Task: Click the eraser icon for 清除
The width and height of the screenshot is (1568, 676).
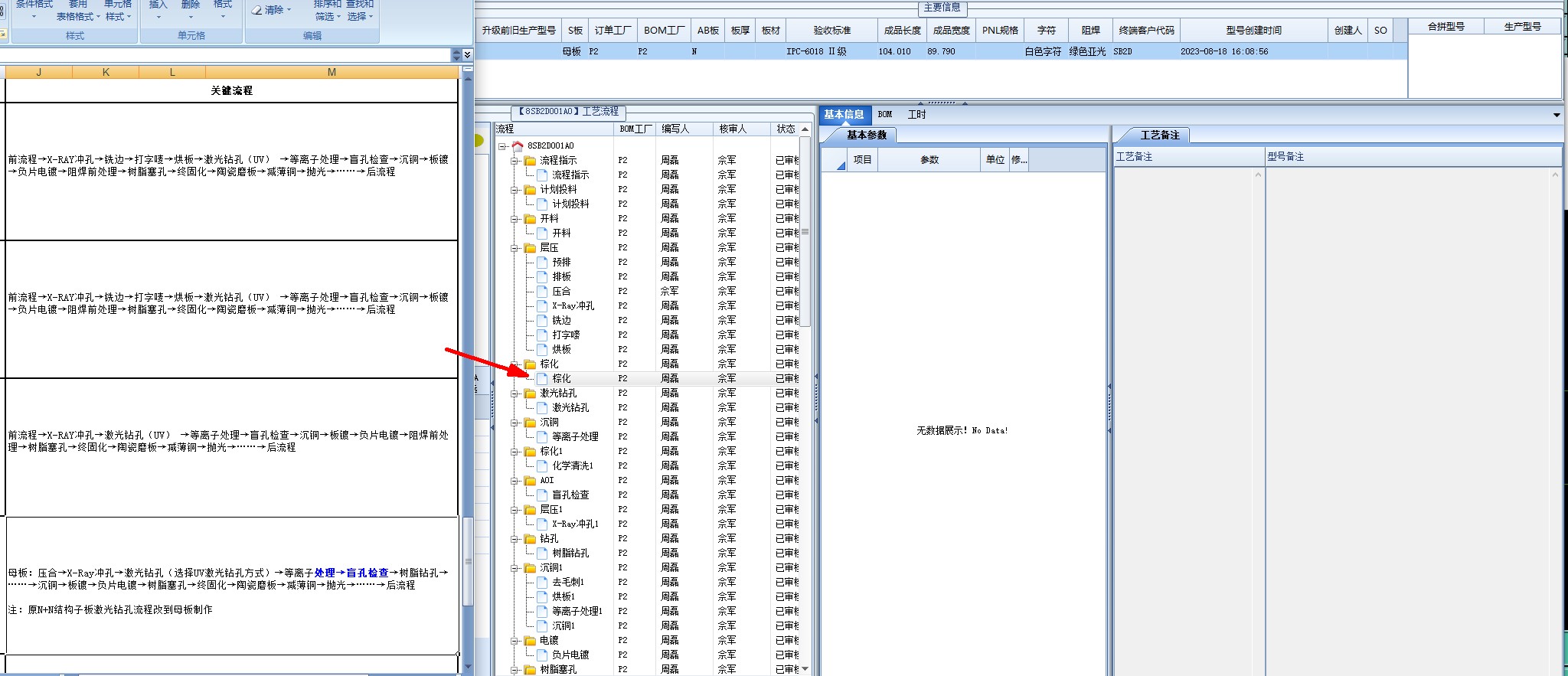Action: click(x=257, y=10)
